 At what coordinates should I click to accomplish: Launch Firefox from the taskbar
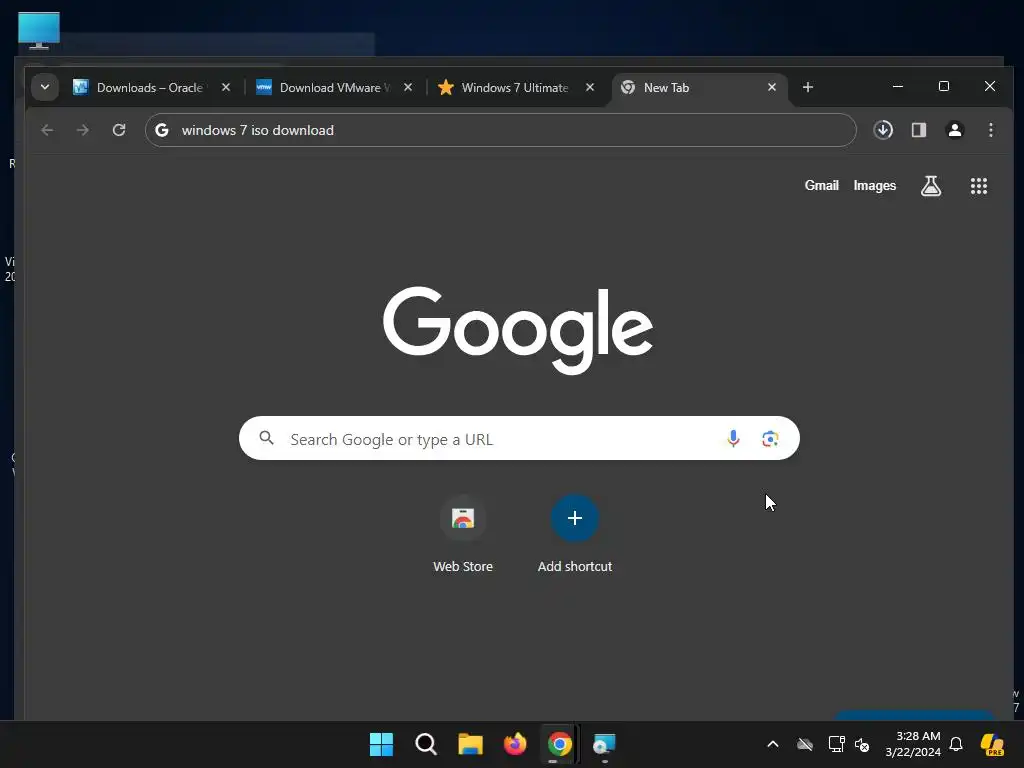pyautogui.click(x=515, y=744)
